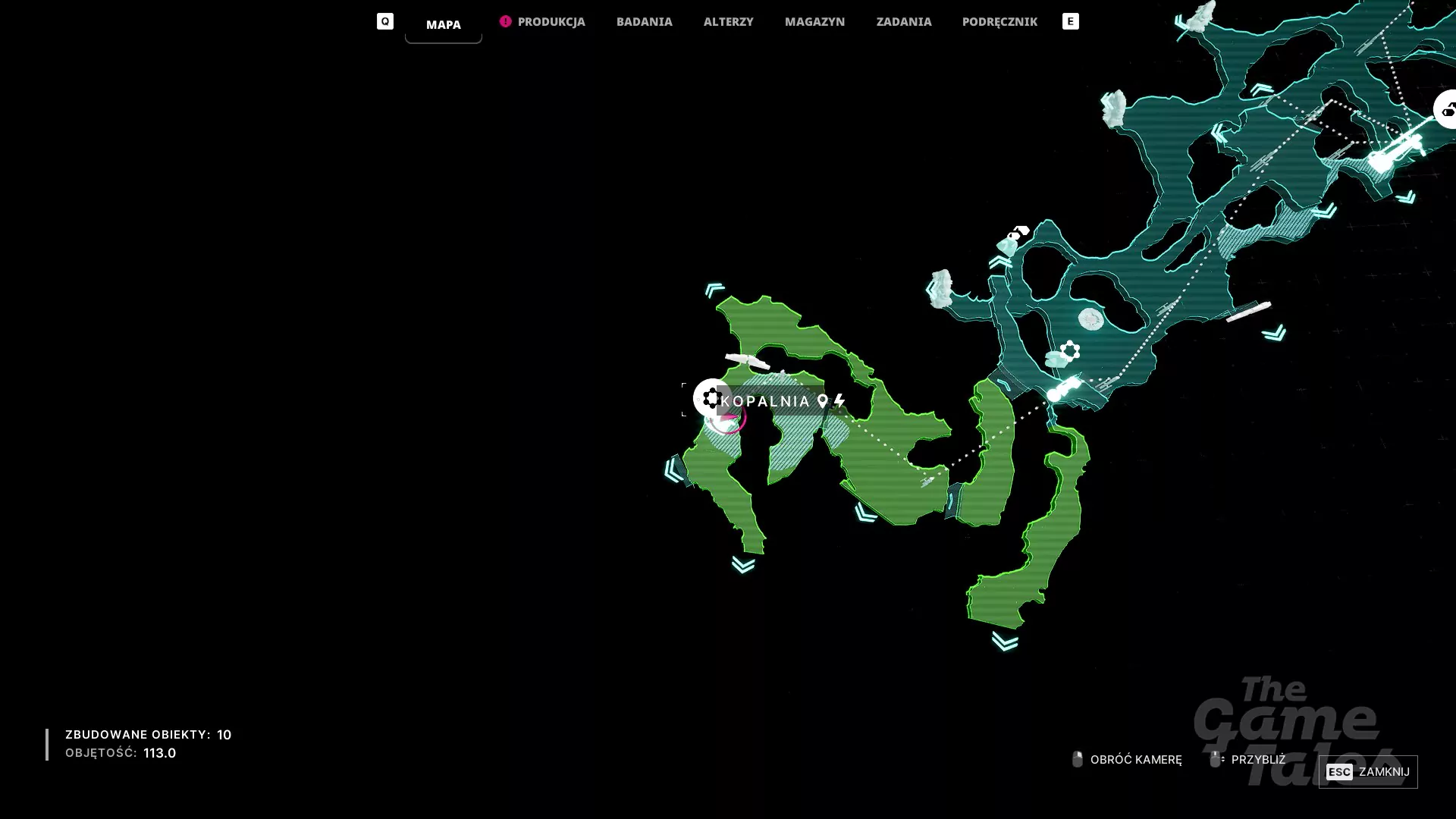Click the chevron below the white bridge structure
This screenshot has height=819, width=1456.
coord(1274,333)
